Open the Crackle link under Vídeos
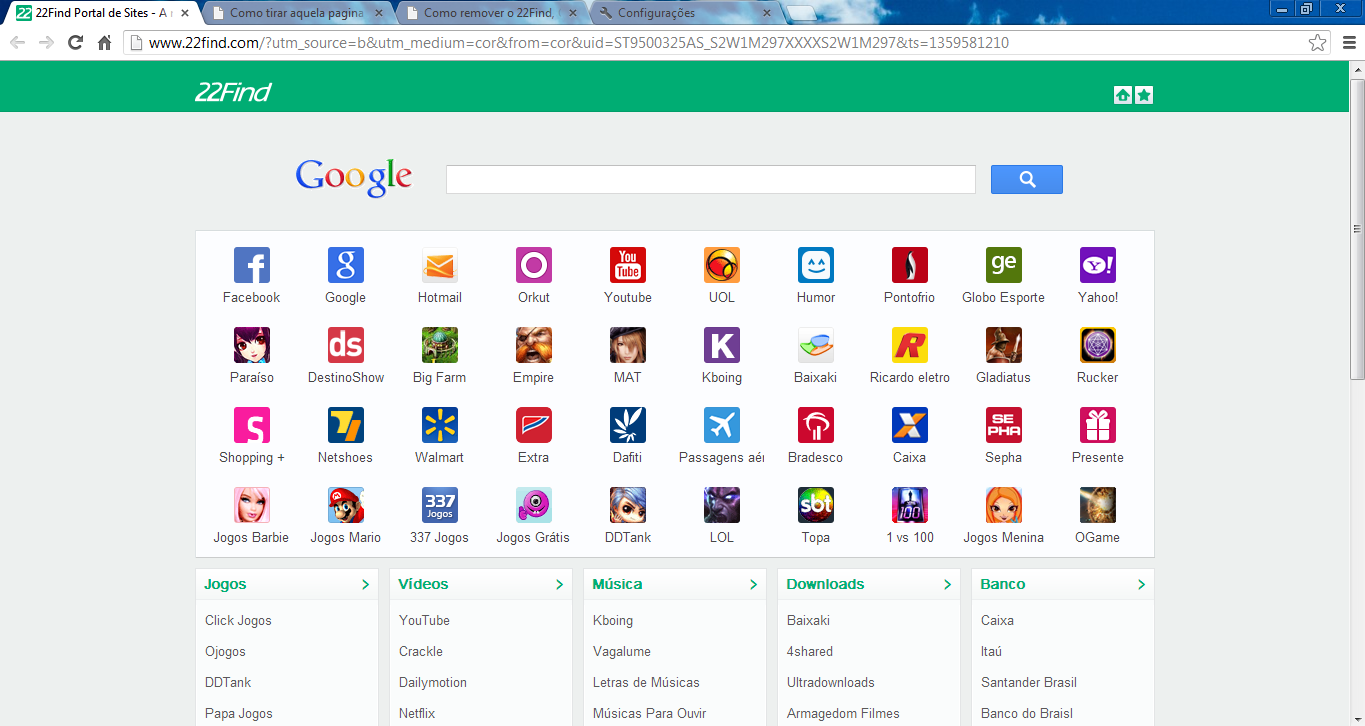 click(421, 651)
